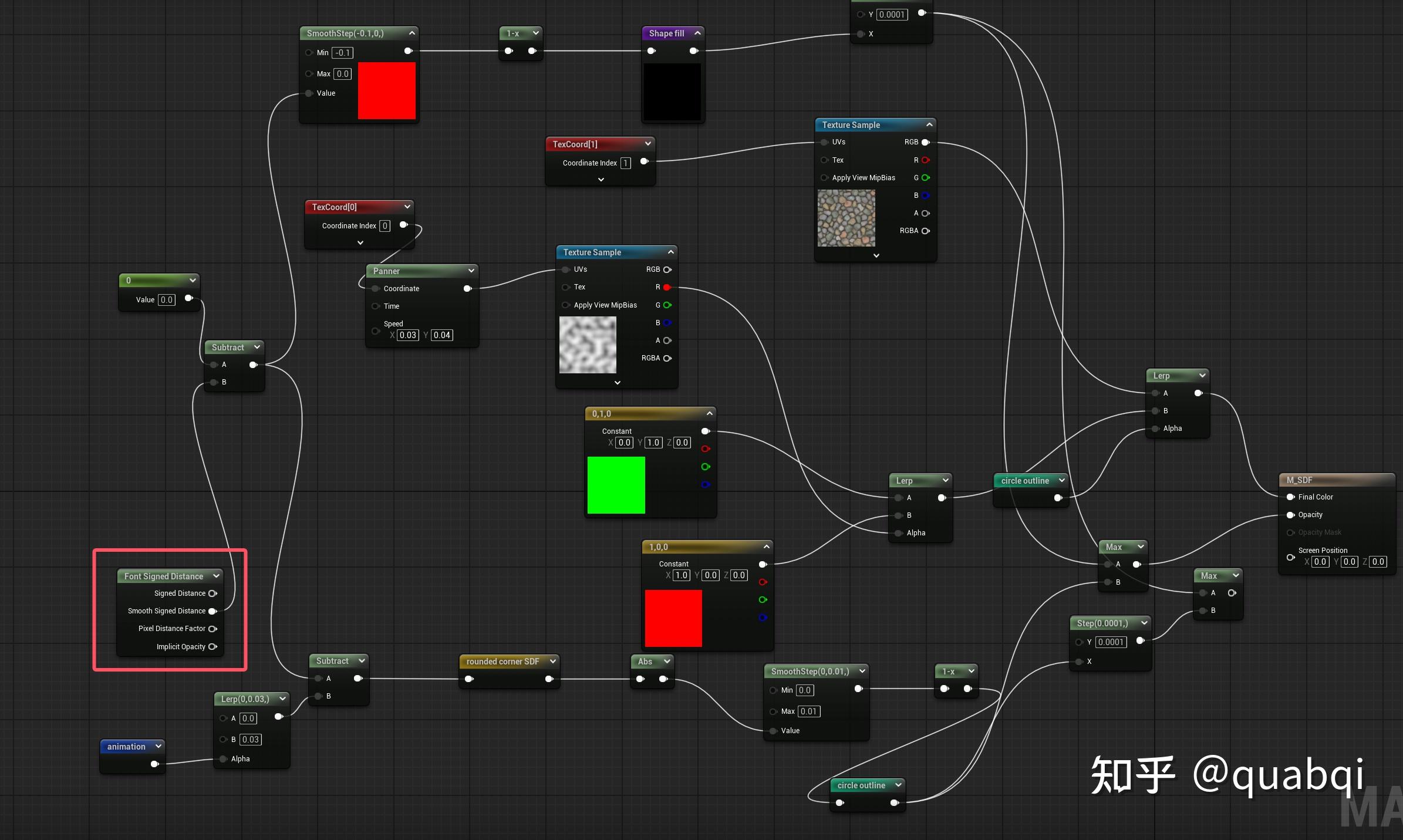The image size is (1403, 840).
Task: Expand TexCoord[1] node advanced options
Action: [x=601, y=180]
